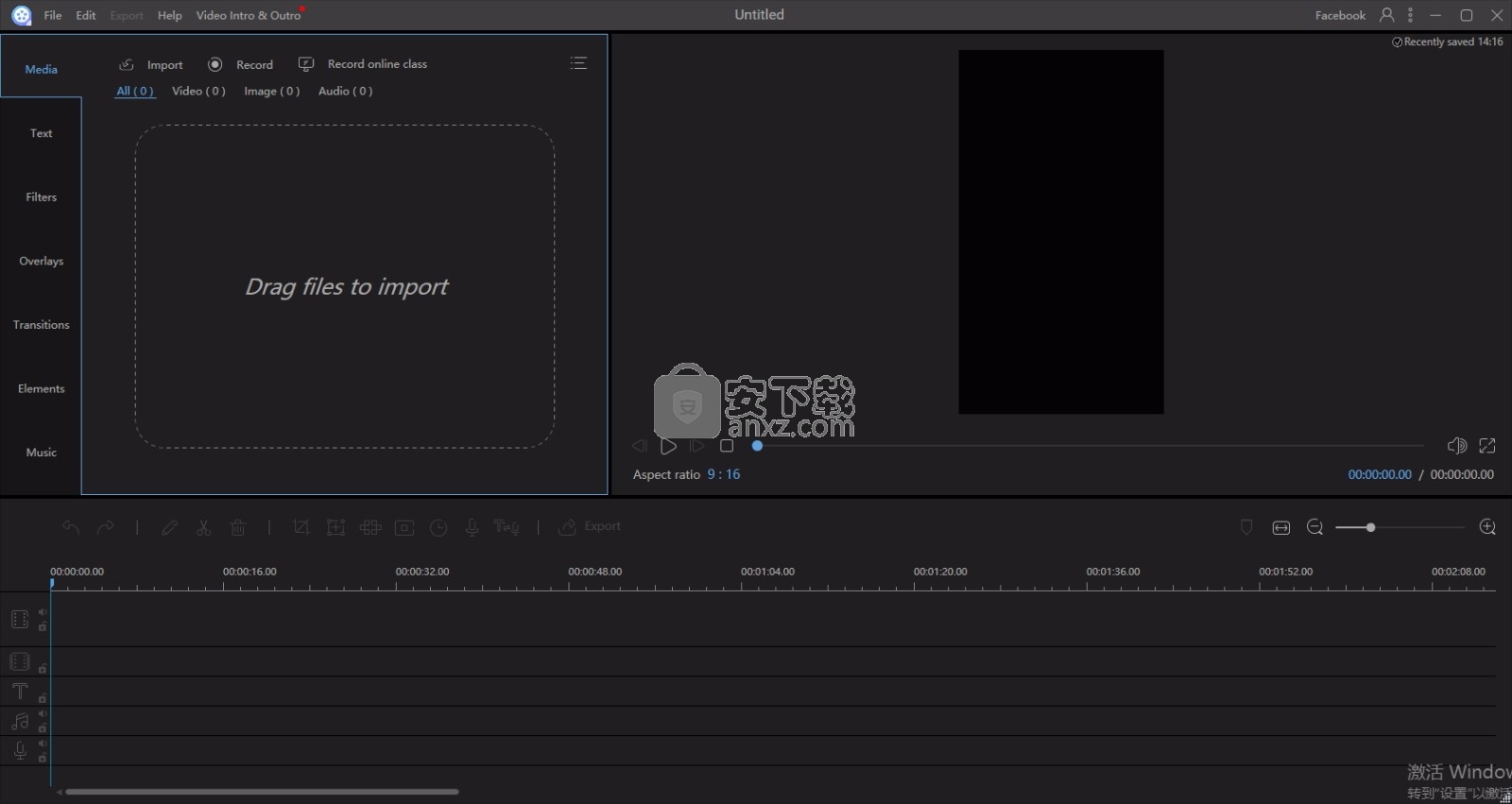Show All (0) media files
Viewport: 1512px width, 804px height.
(135, 91)
